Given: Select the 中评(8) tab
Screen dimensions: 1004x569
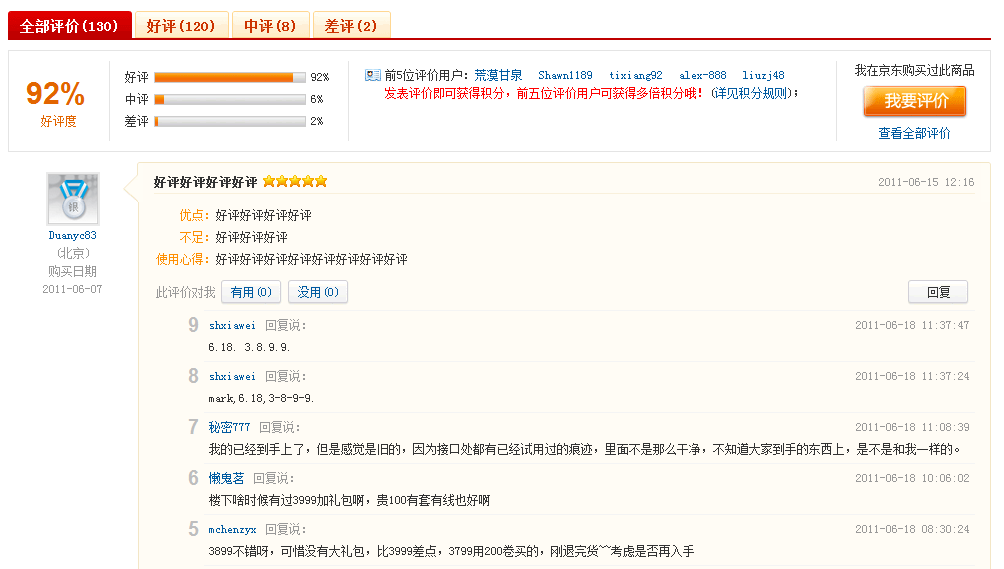Looking at the screenshot, I should pos(270,26).
